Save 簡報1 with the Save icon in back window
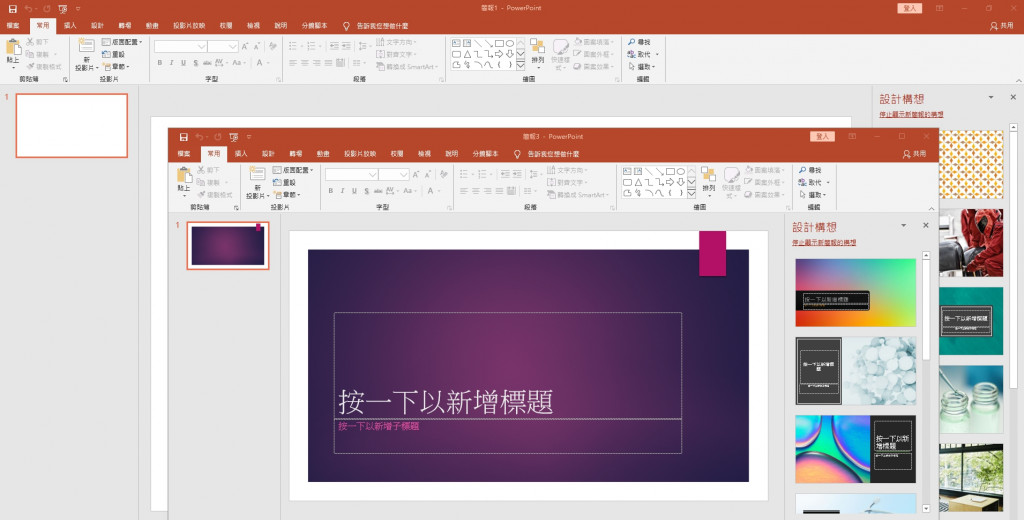This screenshot has height=520, width=1024. pyautogui.click(x=12, y=9)
